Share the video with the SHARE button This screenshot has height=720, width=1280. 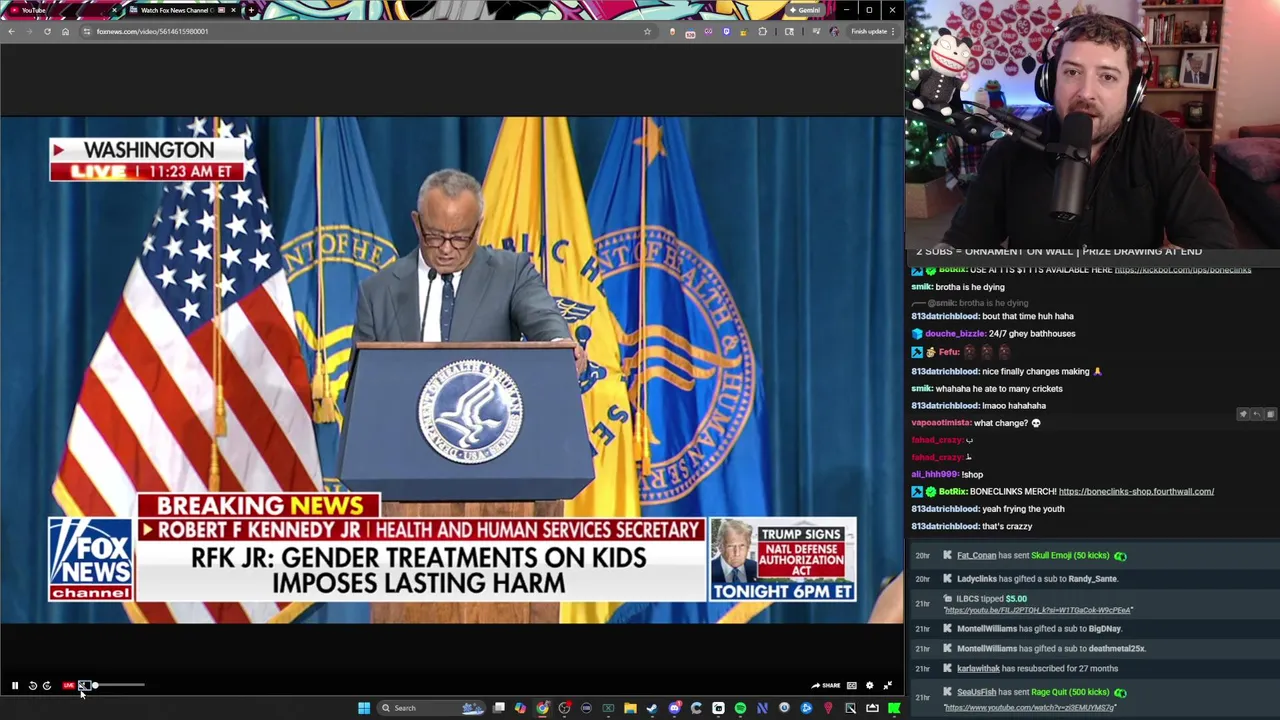click(x=826, y=686)
